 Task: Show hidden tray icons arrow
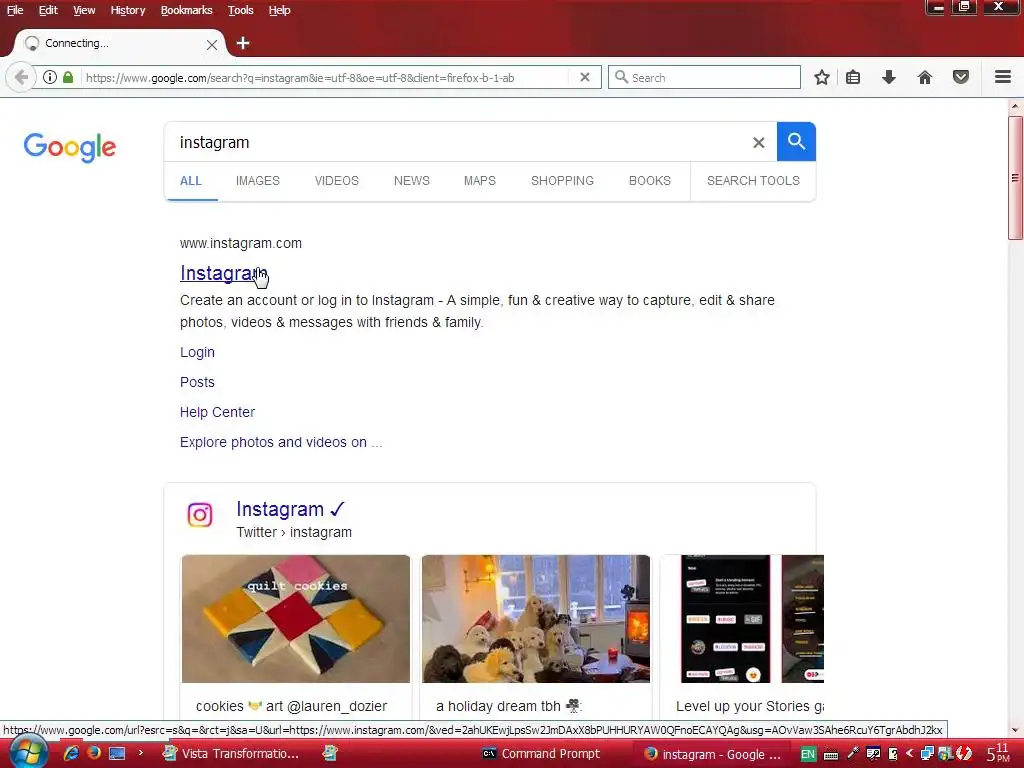909,754
